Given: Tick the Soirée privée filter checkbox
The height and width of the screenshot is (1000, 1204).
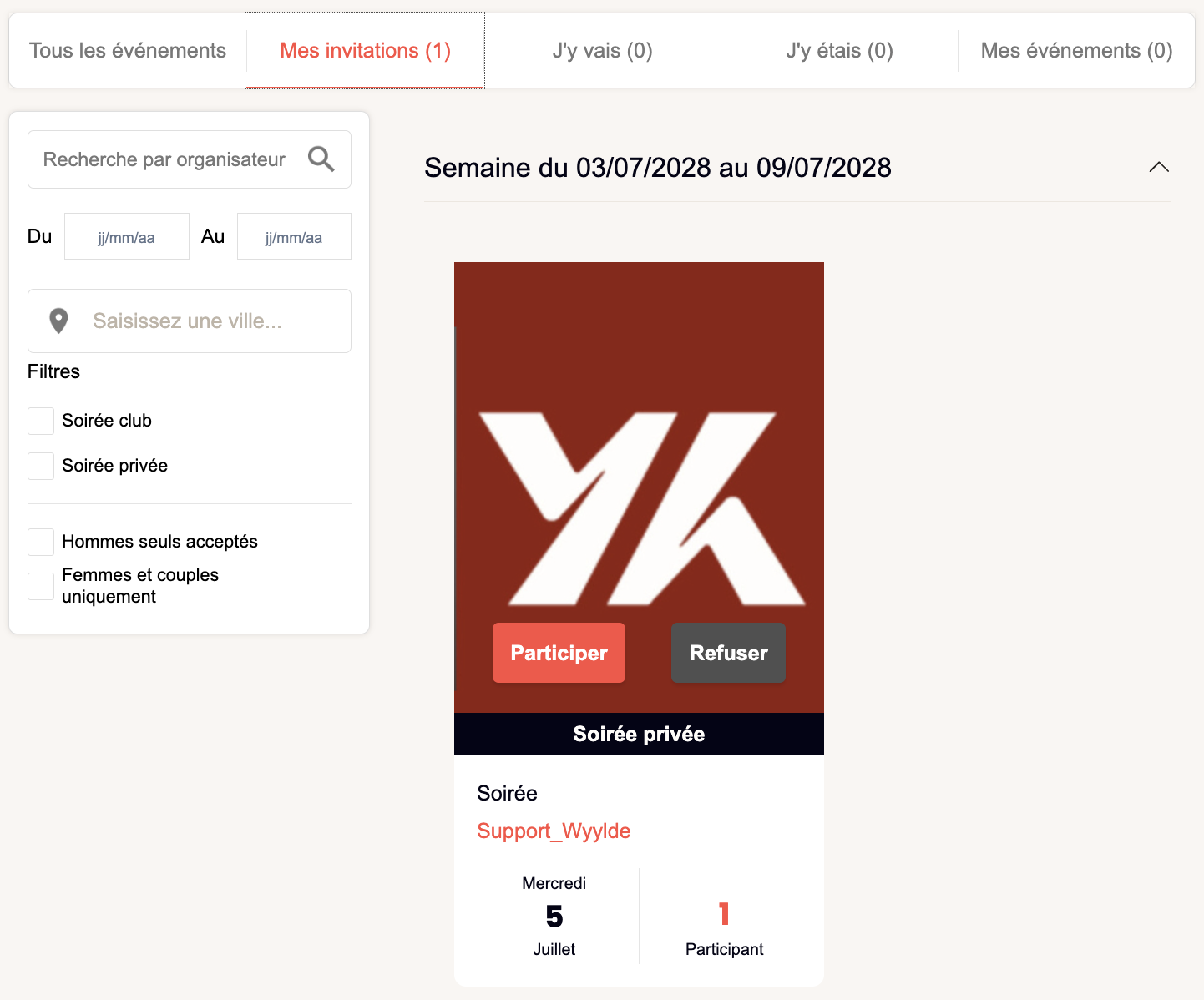Looking at the screenshot, I should pyautogui.click(x=41, y=466).
